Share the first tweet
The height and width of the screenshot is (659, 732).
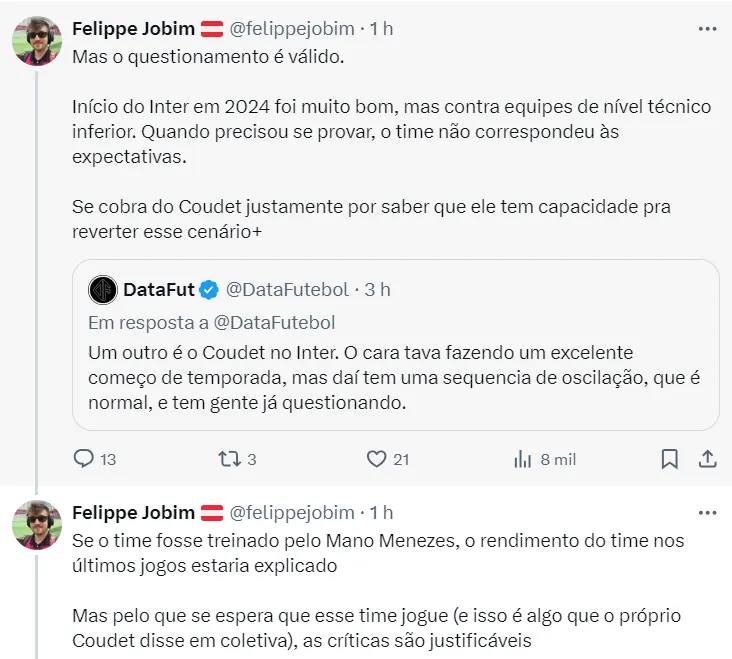[706, 459]
